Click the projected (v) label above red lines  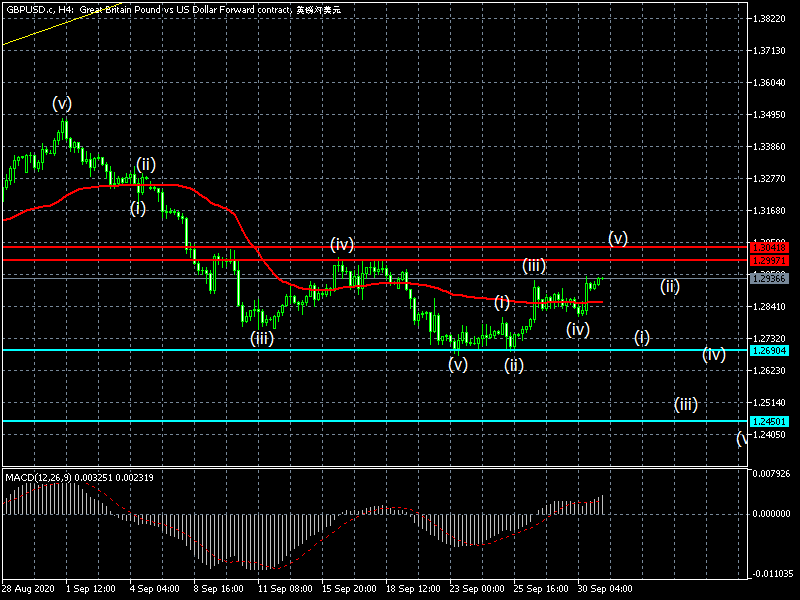point(618,239)
